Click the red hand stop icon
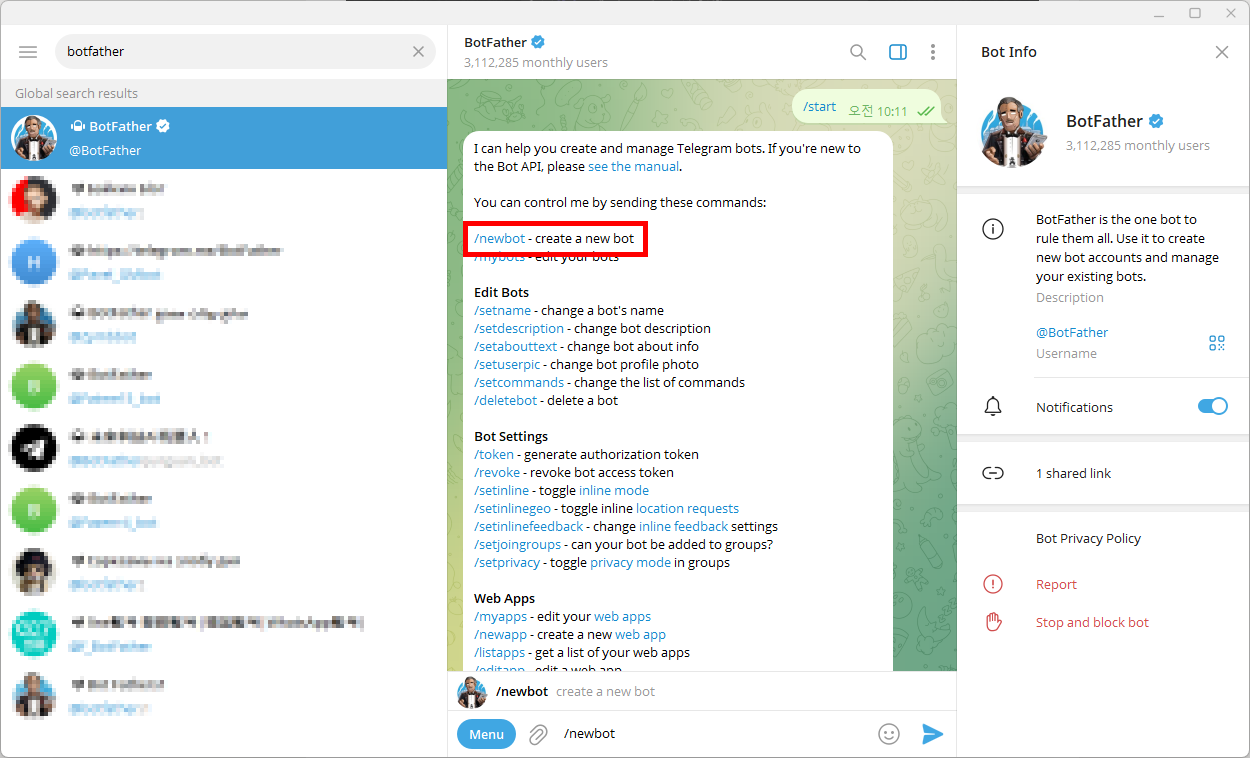The height and width of the screenshot is (758, 1250). [x=993, y=622]
